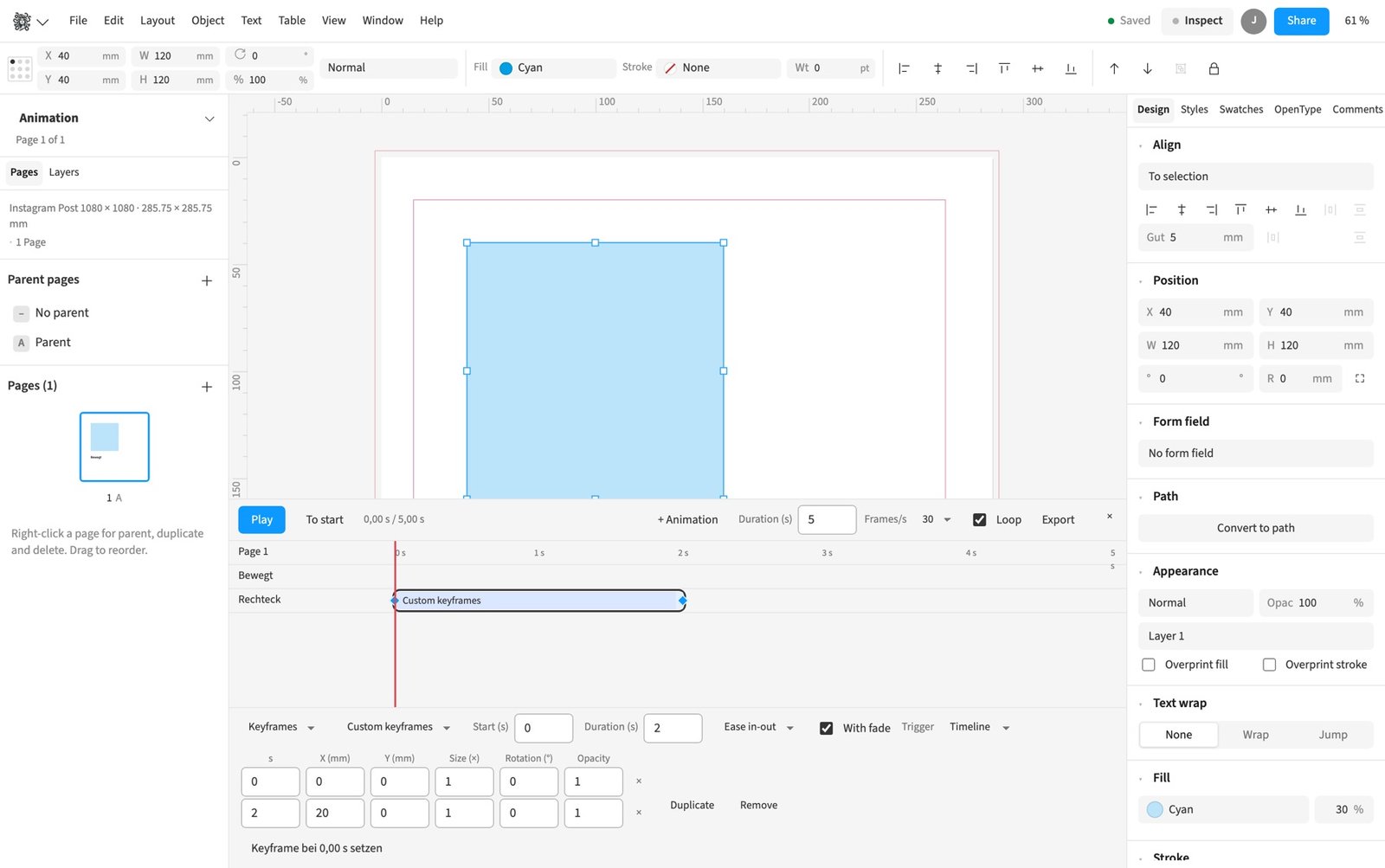Open the Trigger Timeline dropdown
1385x868 pixels.
[979, 727]
